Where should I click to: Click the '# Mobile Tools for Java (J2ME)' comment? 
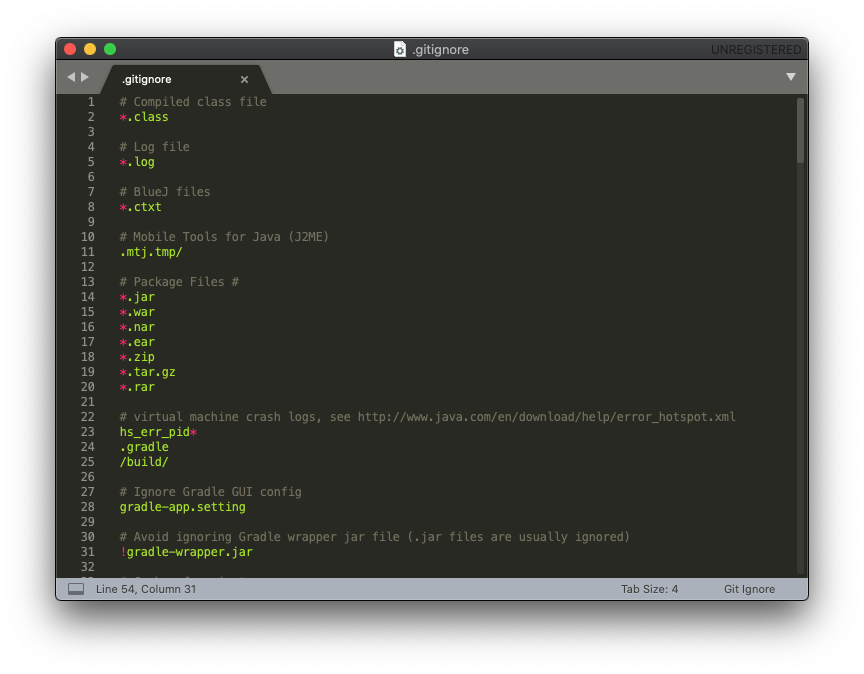(x=224, y=237)
